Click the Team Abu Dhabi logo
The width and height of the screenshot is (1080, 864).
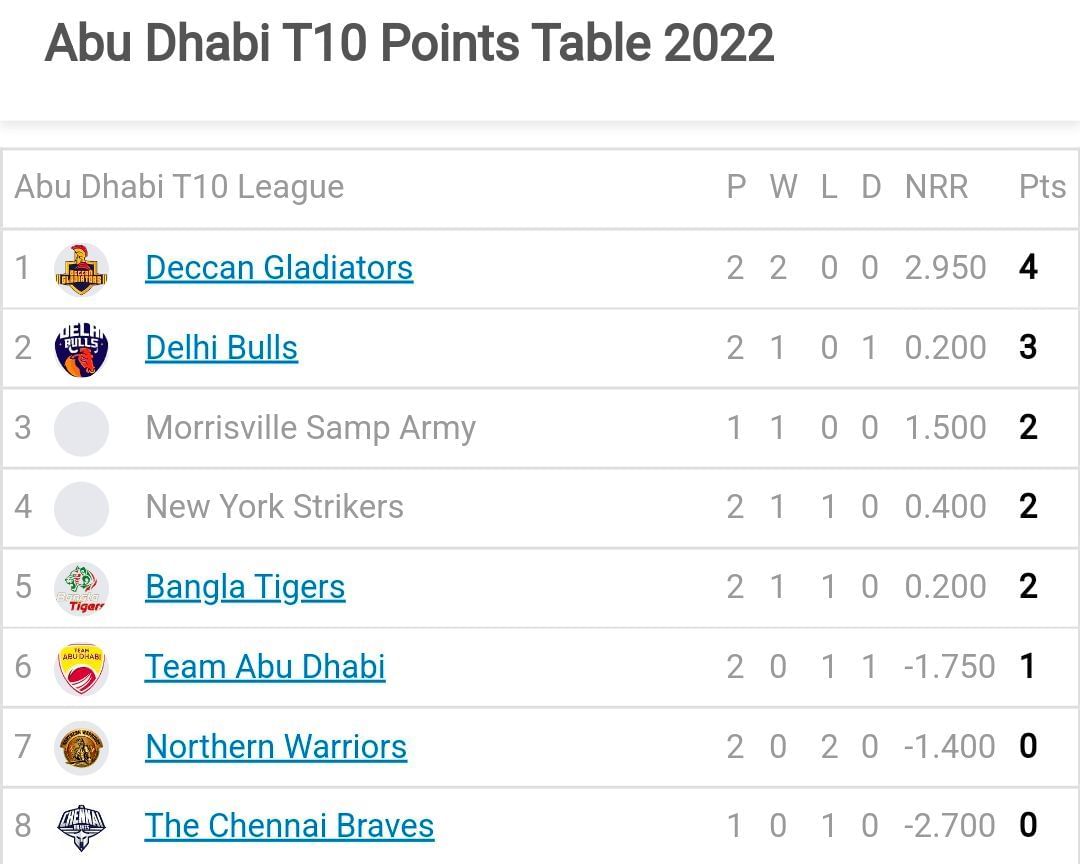pyautogui.click(x=81, y=667)
